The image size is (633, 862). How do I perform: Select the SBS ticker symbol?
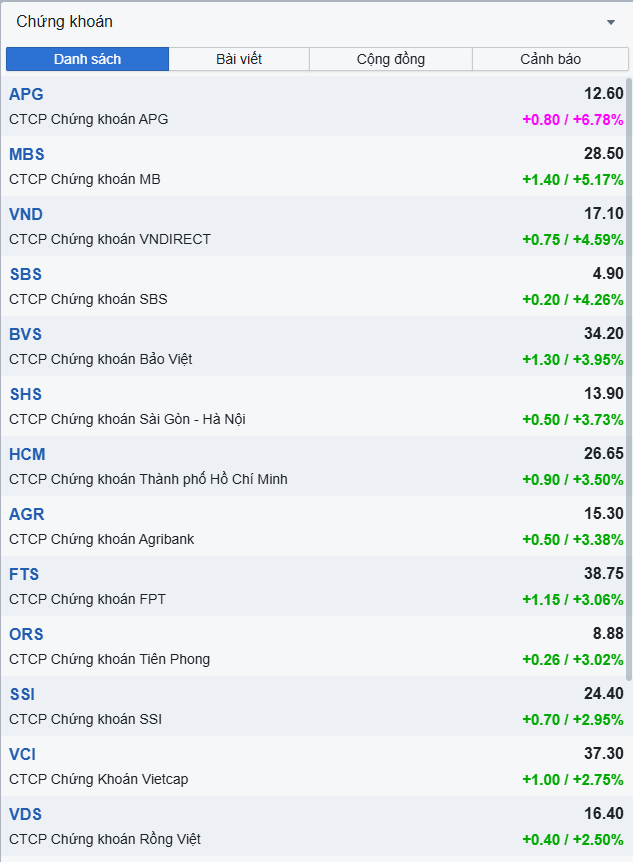pyautogui.click(x=26, y=274)
